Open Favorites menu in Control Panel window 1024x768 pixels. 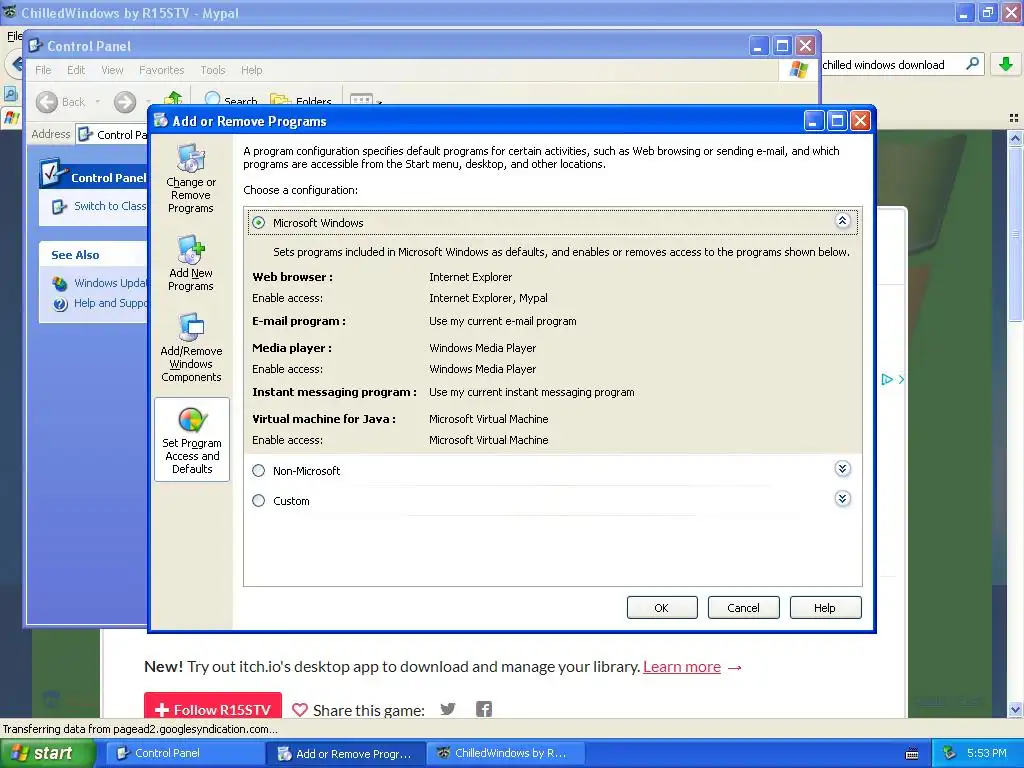coord(161,70)
